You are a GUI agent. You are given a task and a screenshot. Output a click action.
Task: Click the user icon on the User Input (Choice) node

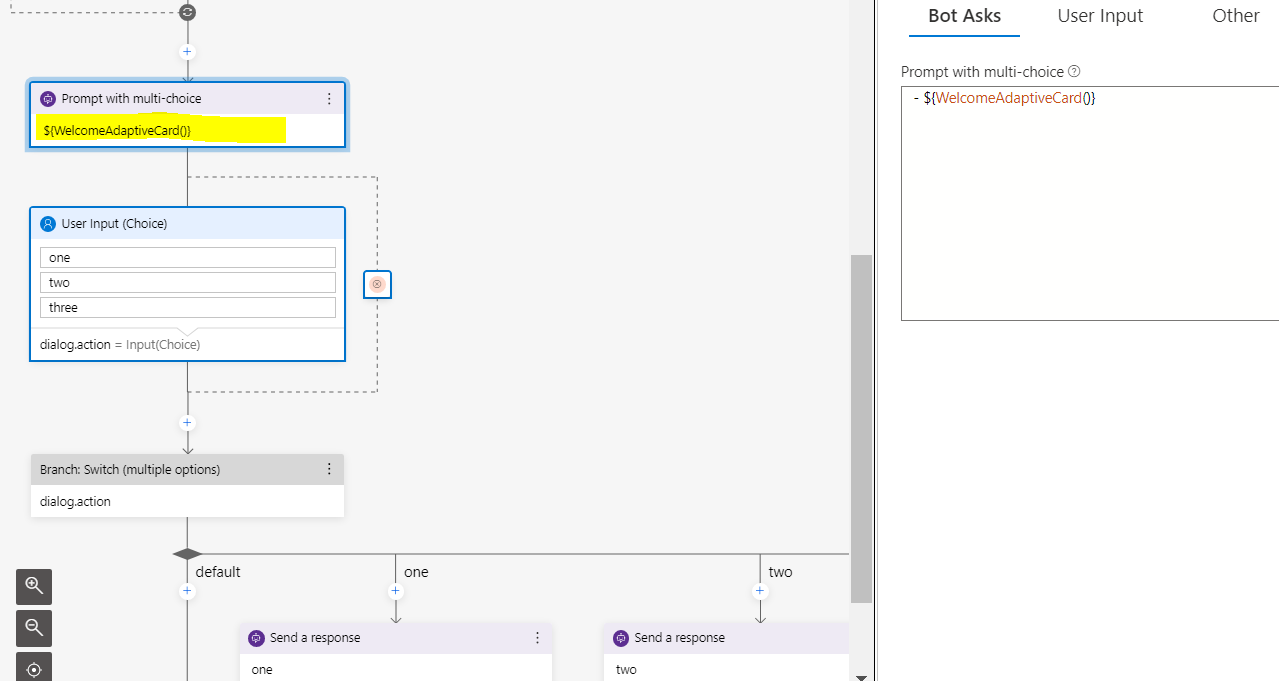[x=48, y=224]
